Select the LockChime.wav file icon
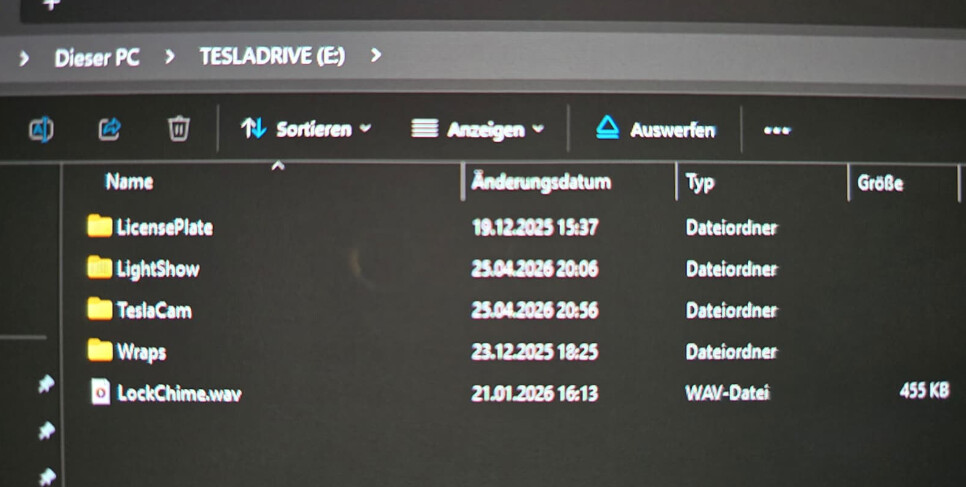The height and width of the screenshot is (487, 966). (x=100, y=392)
